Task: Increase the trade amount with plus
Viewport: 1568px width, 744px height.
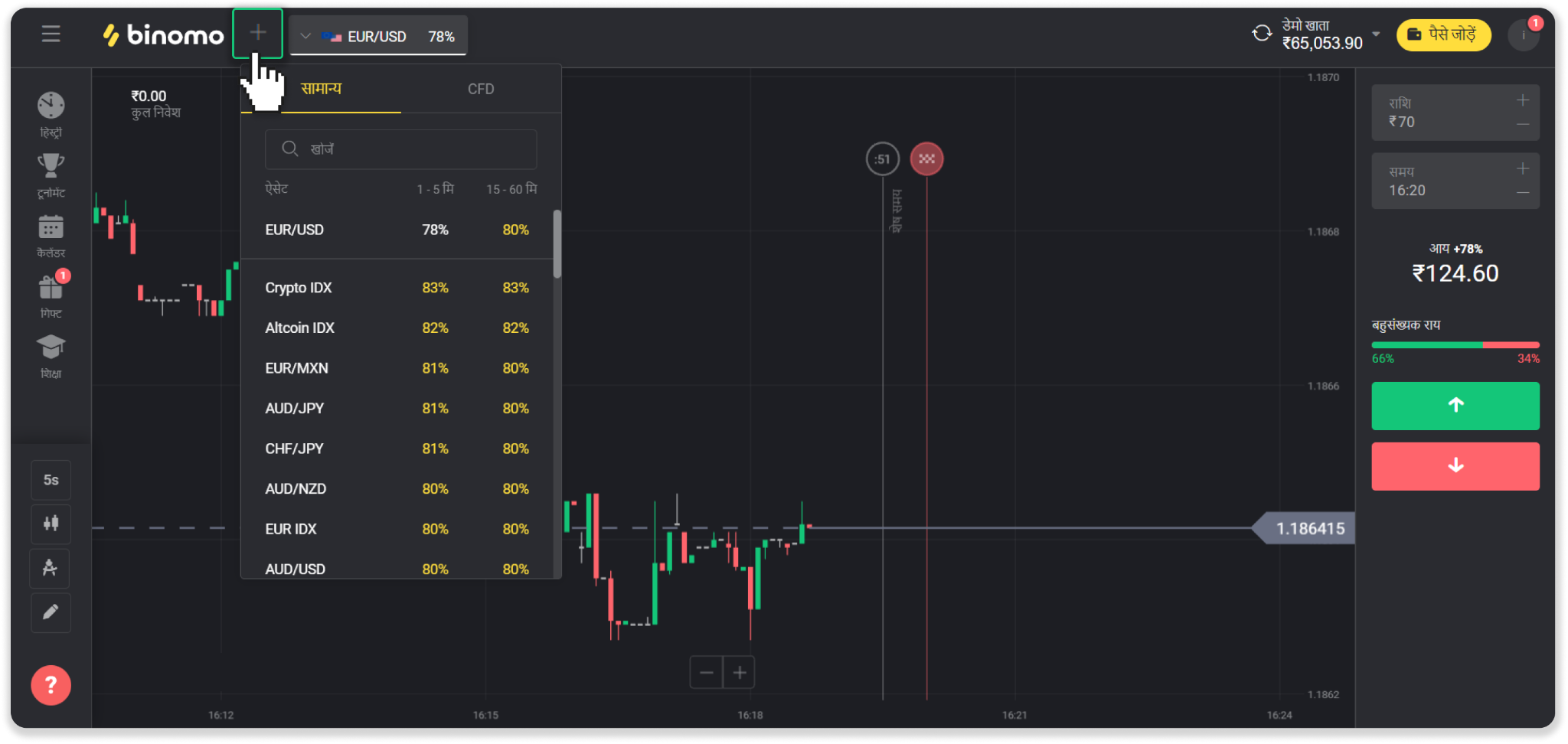Action: pos(1523,101)
